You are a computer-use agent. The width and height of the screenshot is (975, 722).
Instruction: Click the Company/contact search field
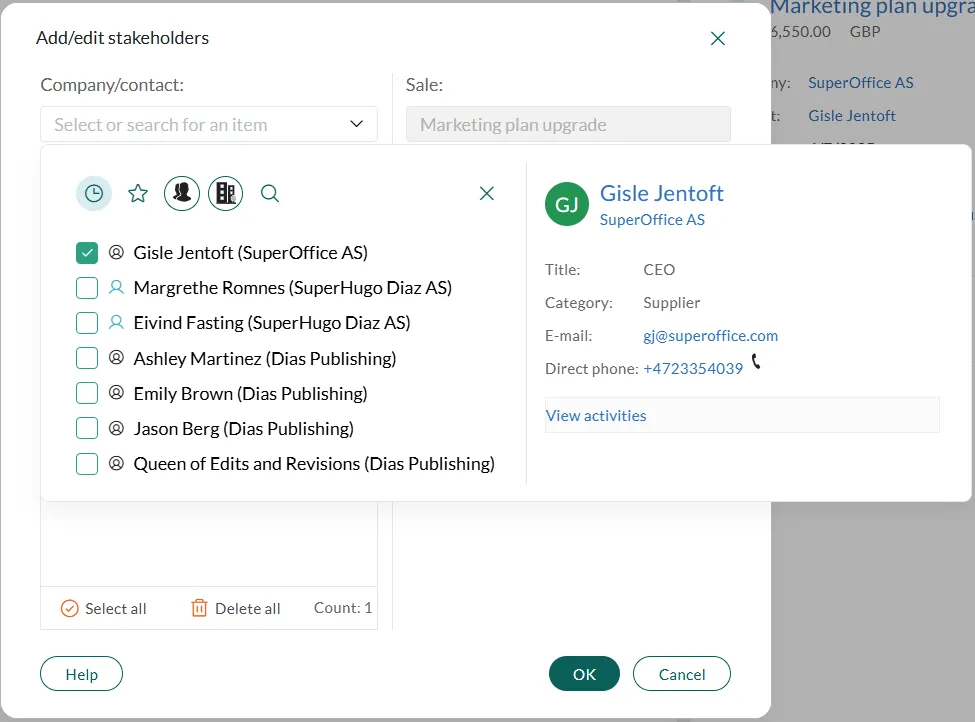click(x=195, y=124)
